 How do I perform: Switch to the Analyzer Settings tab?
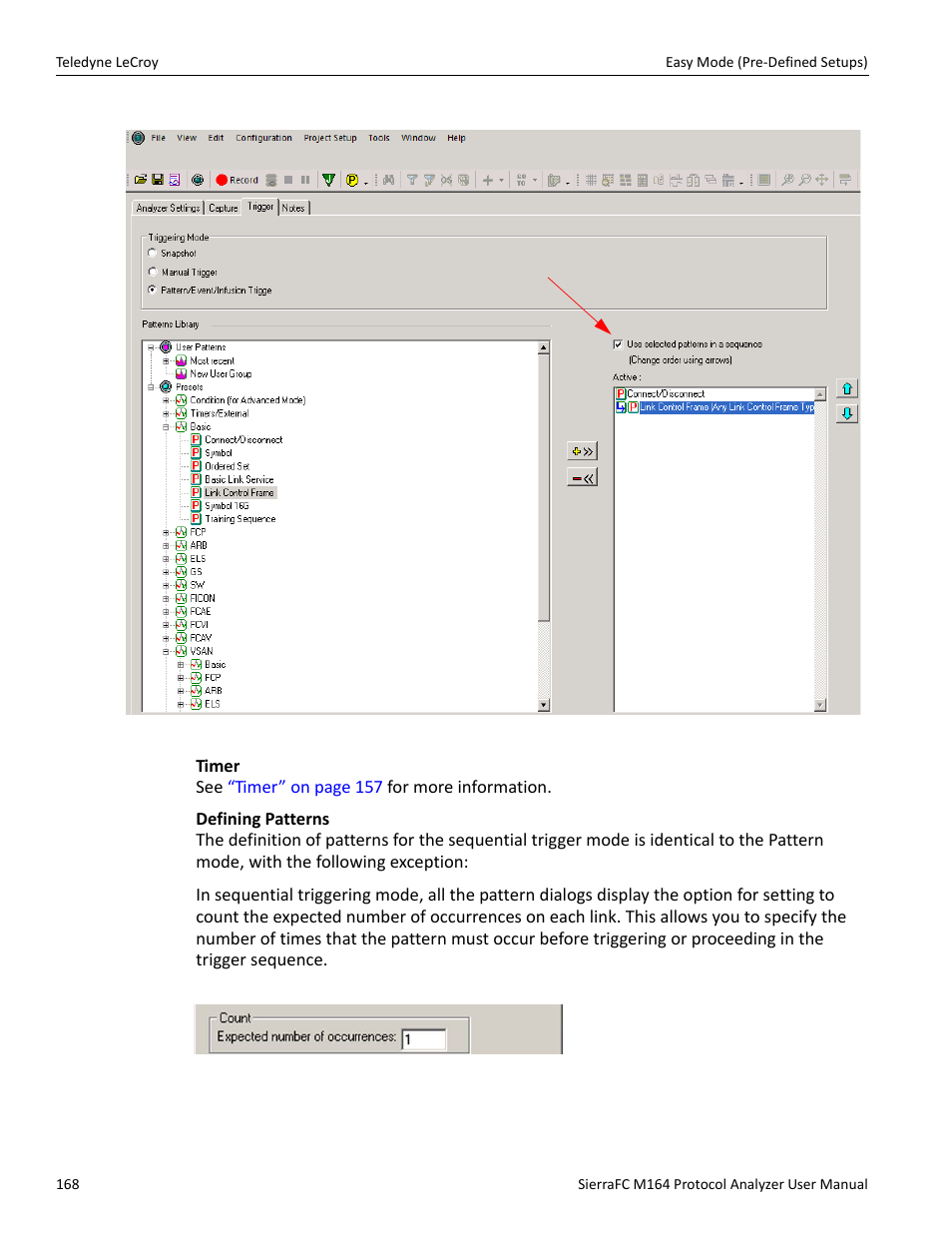(x=169, y=208)
